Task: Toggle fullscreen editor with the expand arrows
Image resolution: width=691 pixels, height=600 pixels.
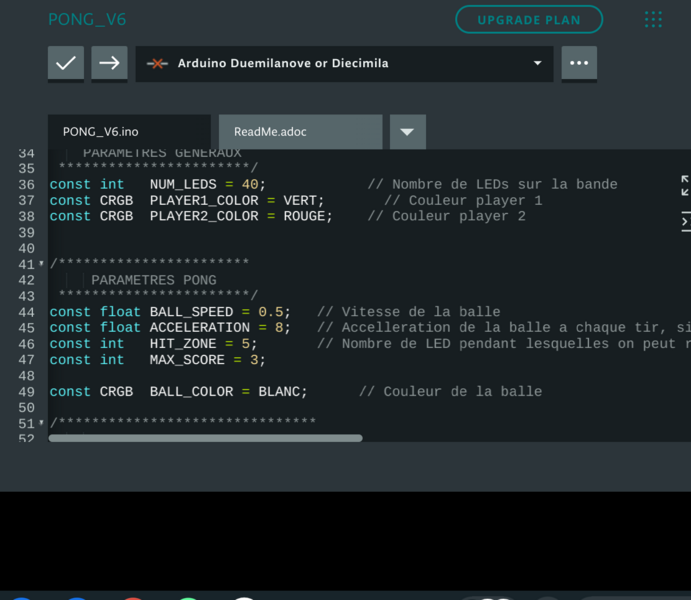Action: click(x=685, y=185)
